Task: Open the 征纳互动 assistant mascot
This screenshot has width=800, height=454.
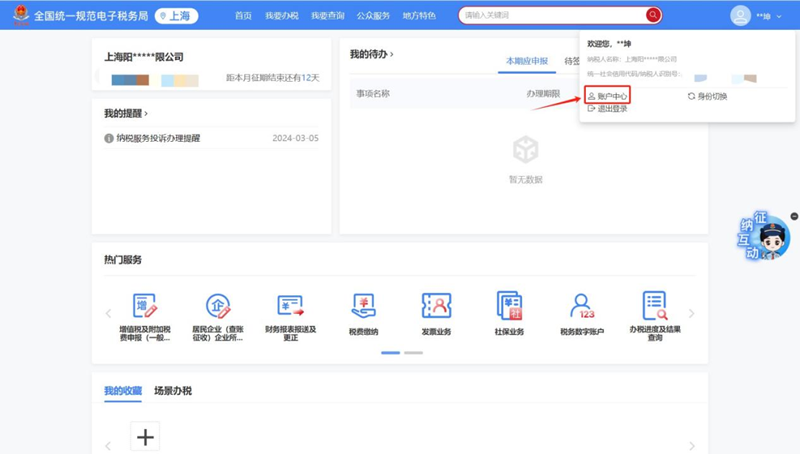Action: tap(769, 238)
